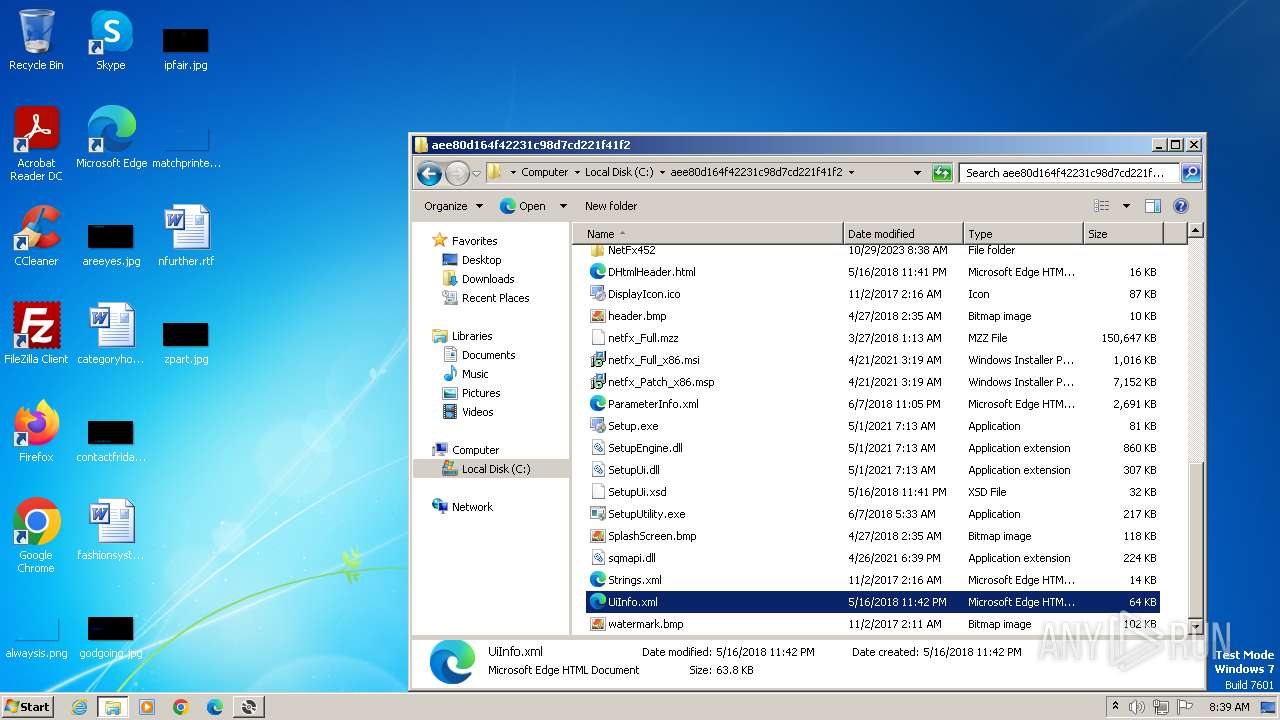Select the header.bmp file icon
Image resolution: width=1280 pixels, height=720 pixels.
point(598,316)
